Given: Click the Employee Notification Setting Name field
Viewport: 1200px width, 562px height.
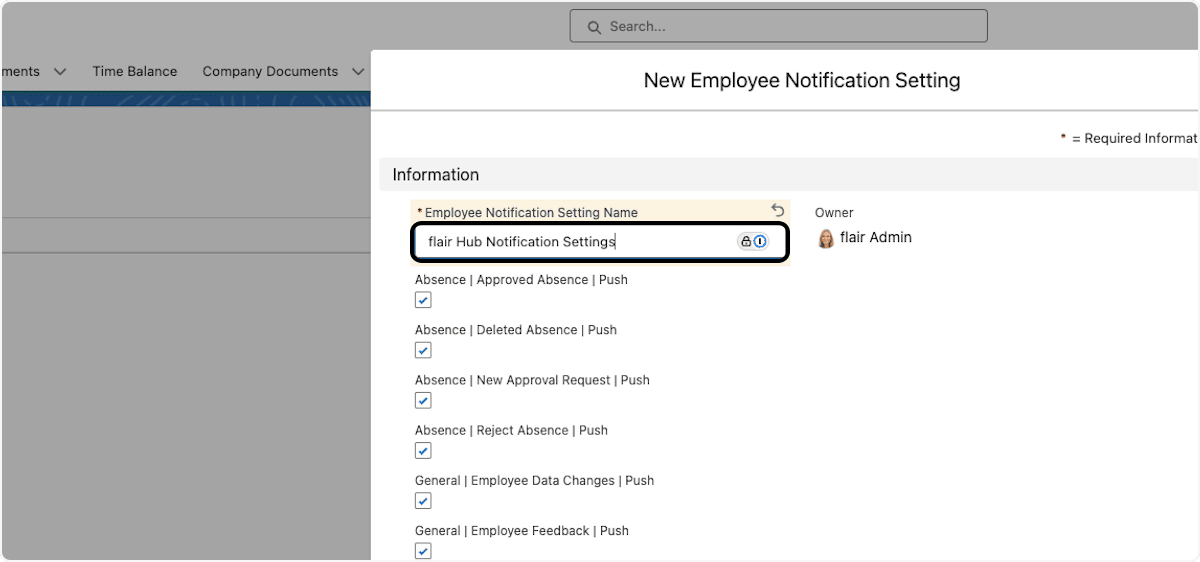Looking at the screenshot, I should click(x=600, y=242).
